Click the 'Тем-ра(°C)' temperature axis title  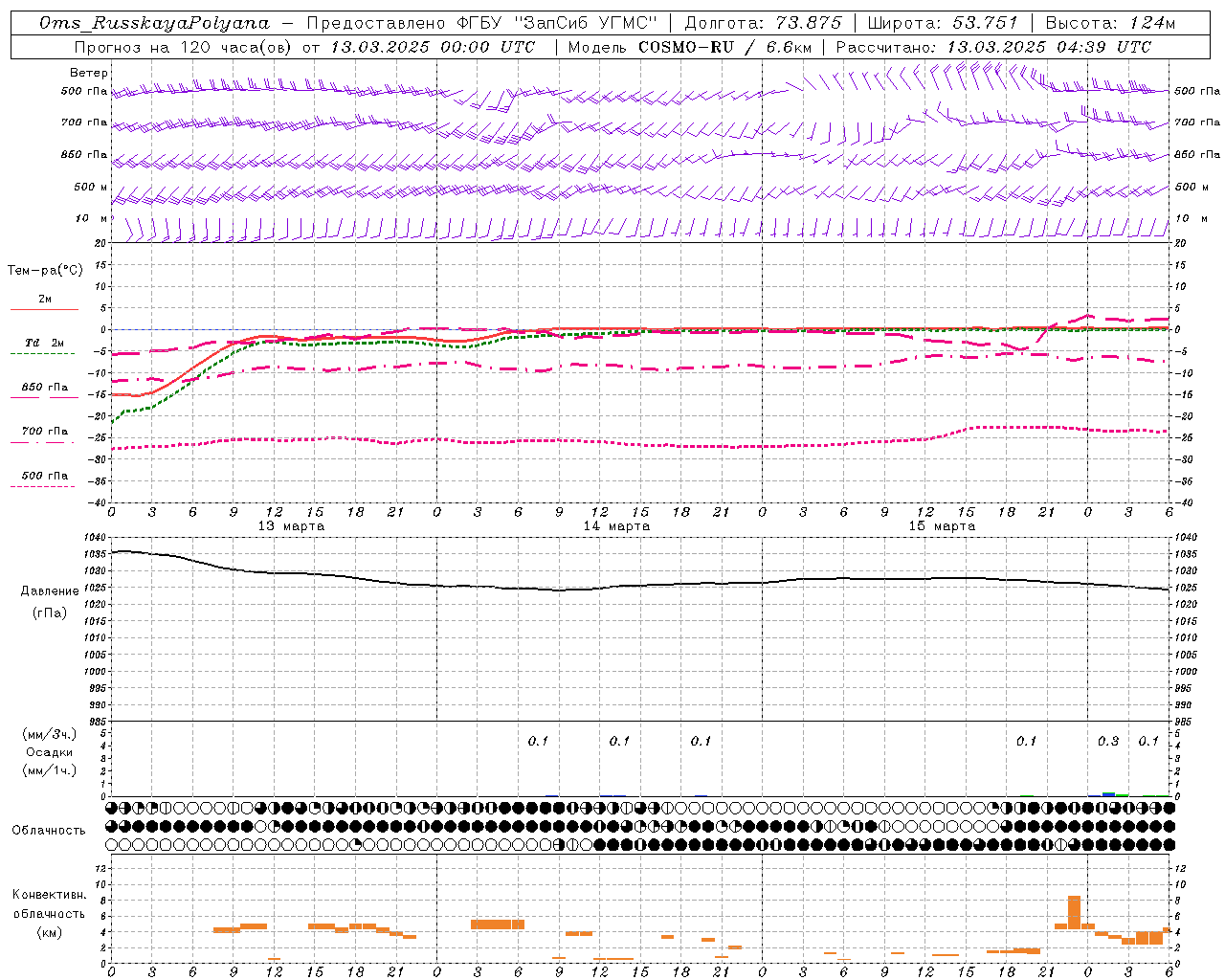(x=45, y=271)
